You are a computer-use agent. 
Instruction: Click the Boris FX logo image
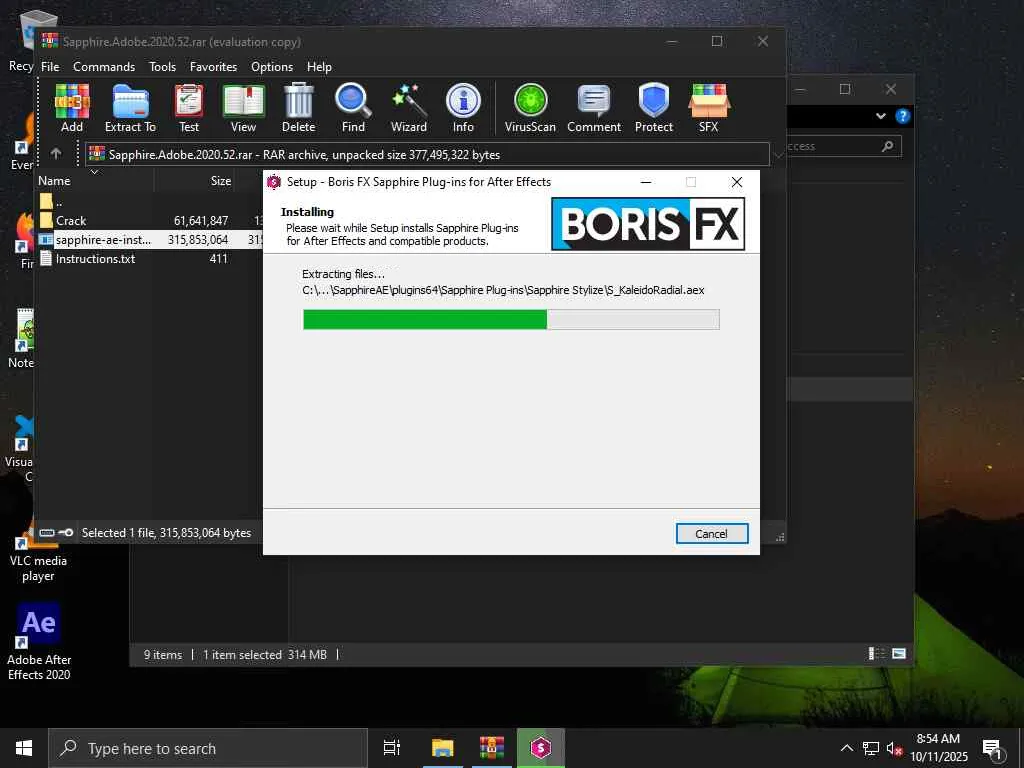pyautogui.click(x=648, y=224)
